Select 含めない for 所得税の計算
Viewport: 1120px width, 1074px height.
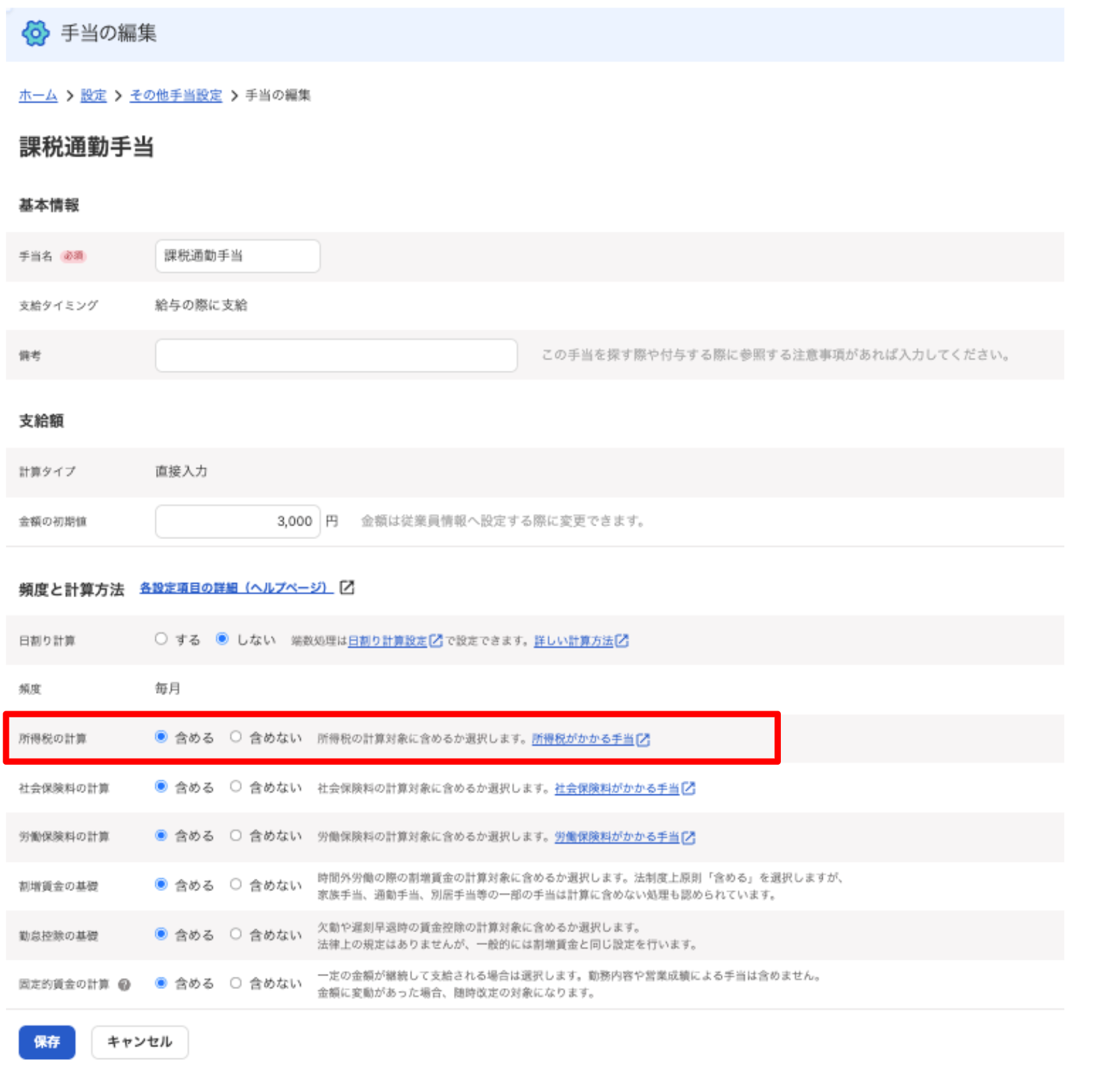pos(235,737)
